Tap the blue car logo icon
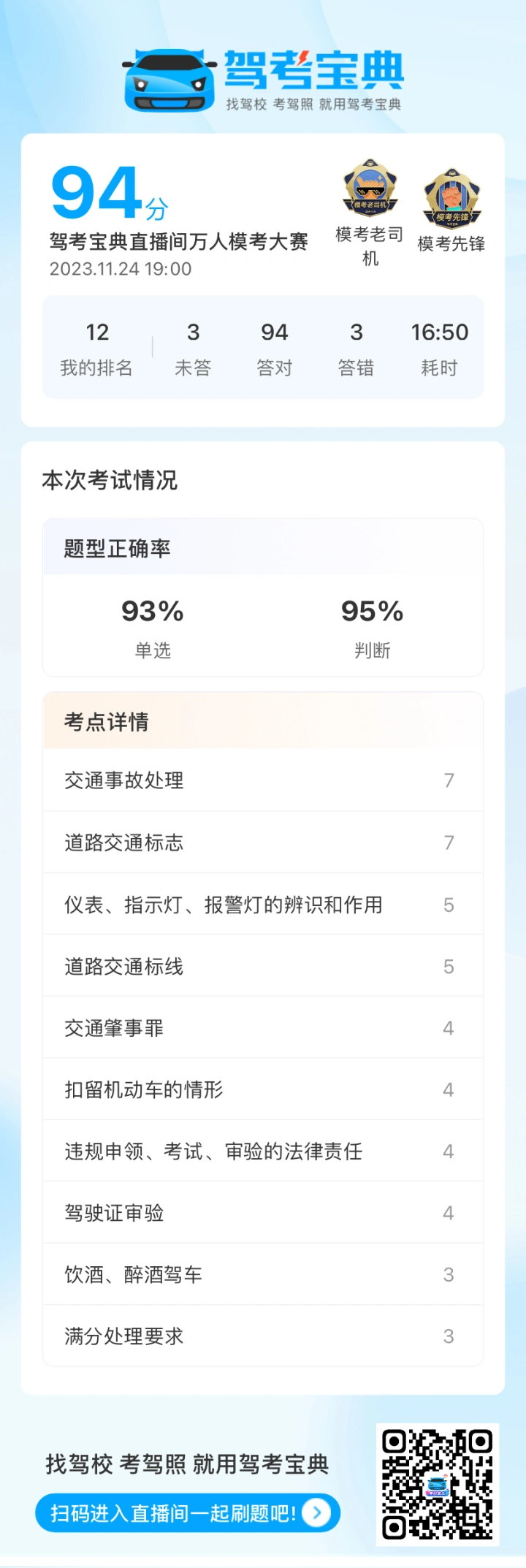 pos(169,80)
